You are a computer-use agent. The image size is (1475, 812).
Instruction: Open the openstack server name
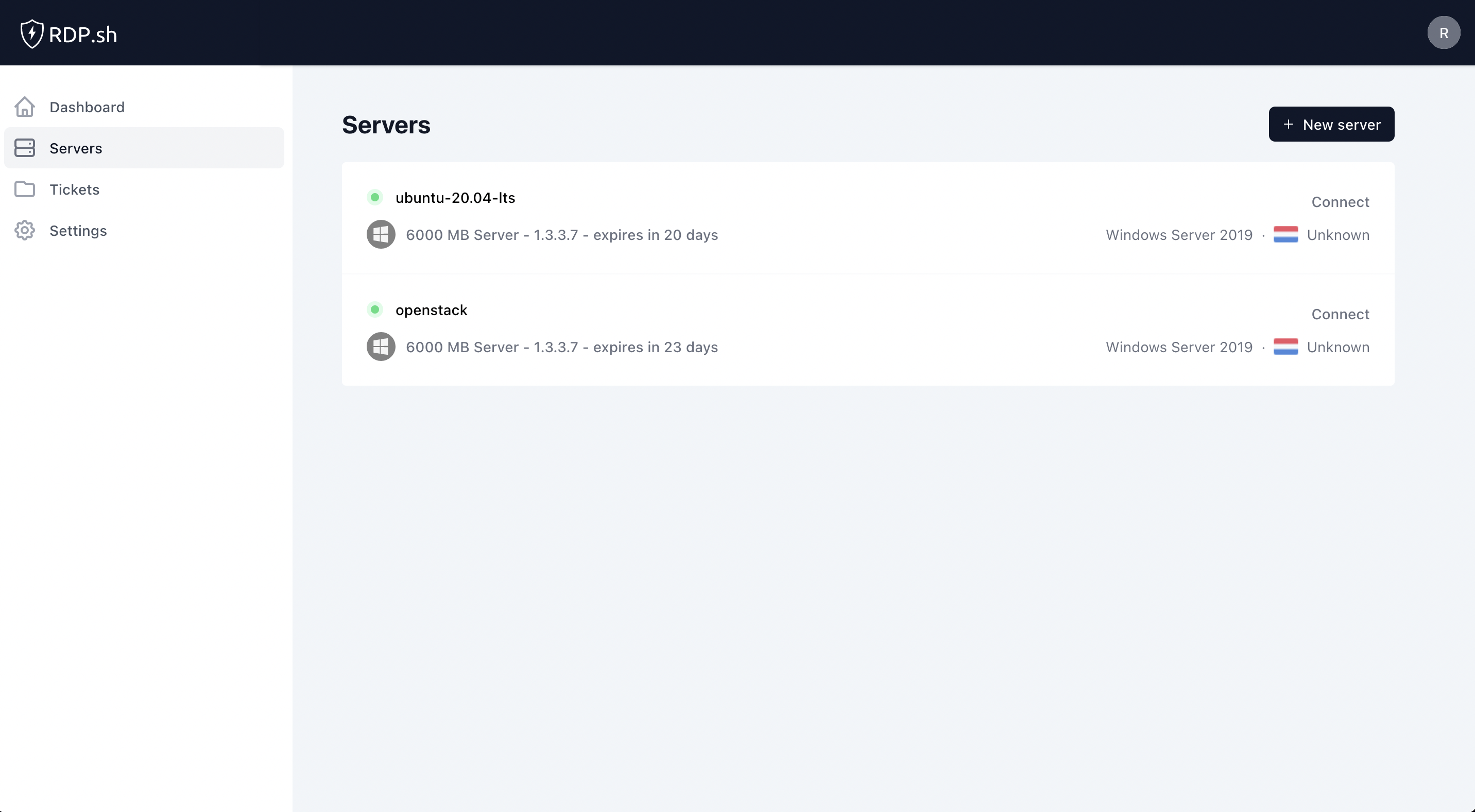(x=431, y=310)
